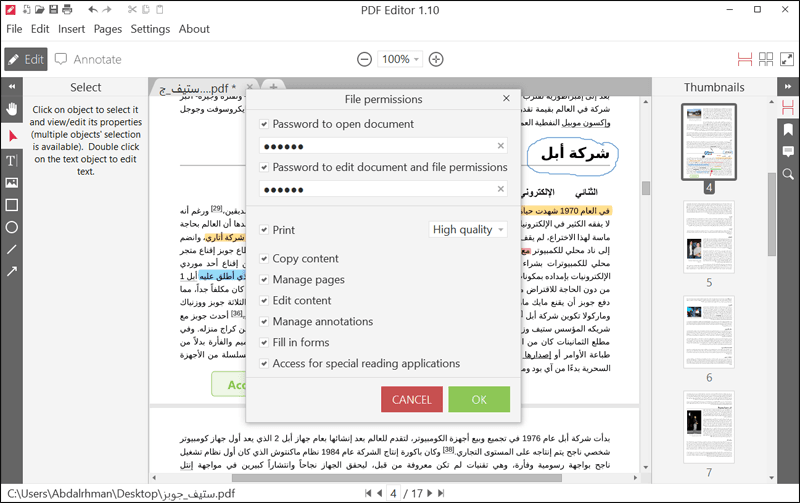Show the page thumbnails side icon
The image size is (800, 503).
pos(788,107)
